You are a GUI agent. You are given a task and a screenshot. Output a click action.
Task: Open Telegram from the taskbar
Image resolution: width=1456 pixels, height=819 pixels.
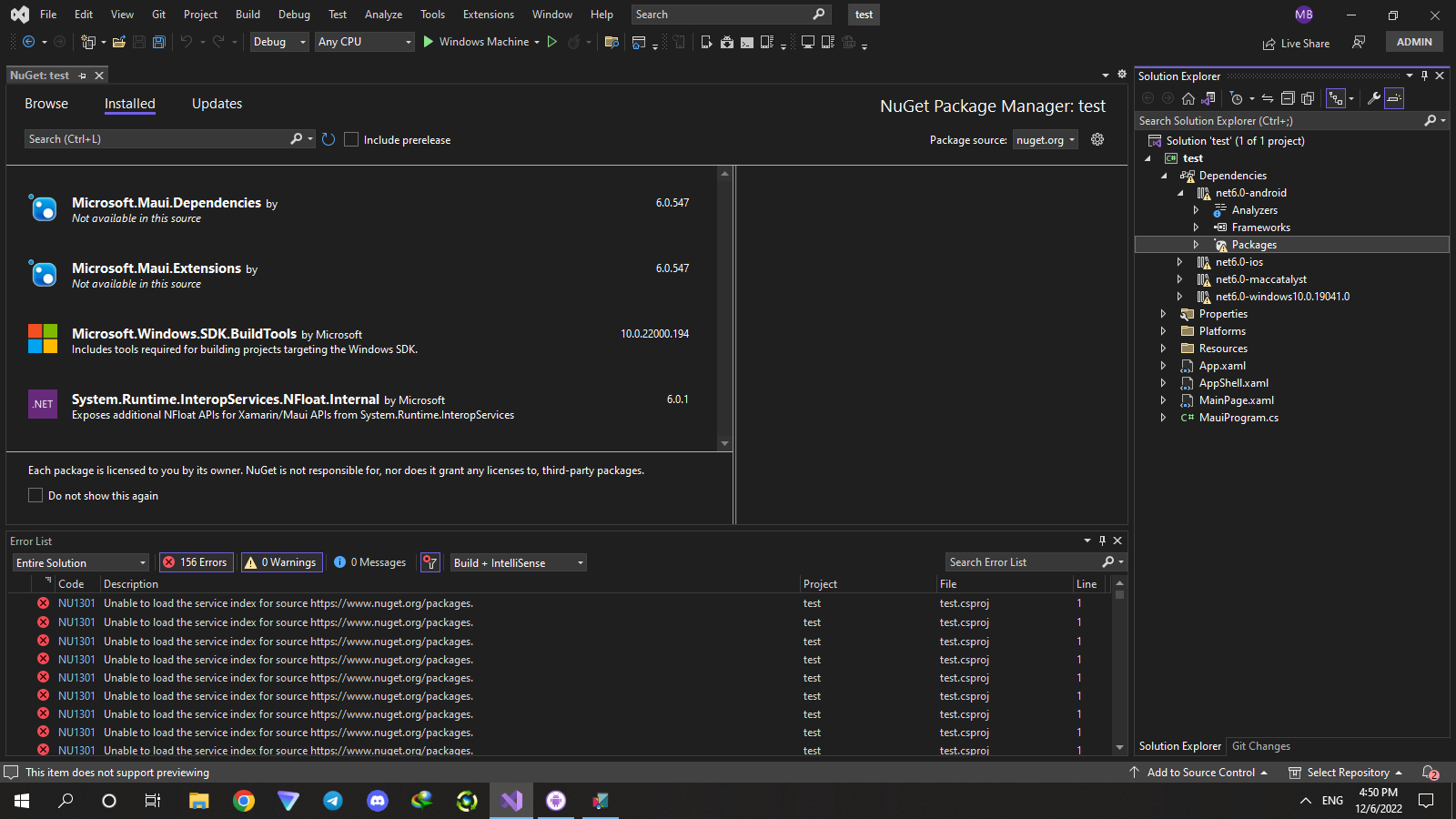coord(333,801)
